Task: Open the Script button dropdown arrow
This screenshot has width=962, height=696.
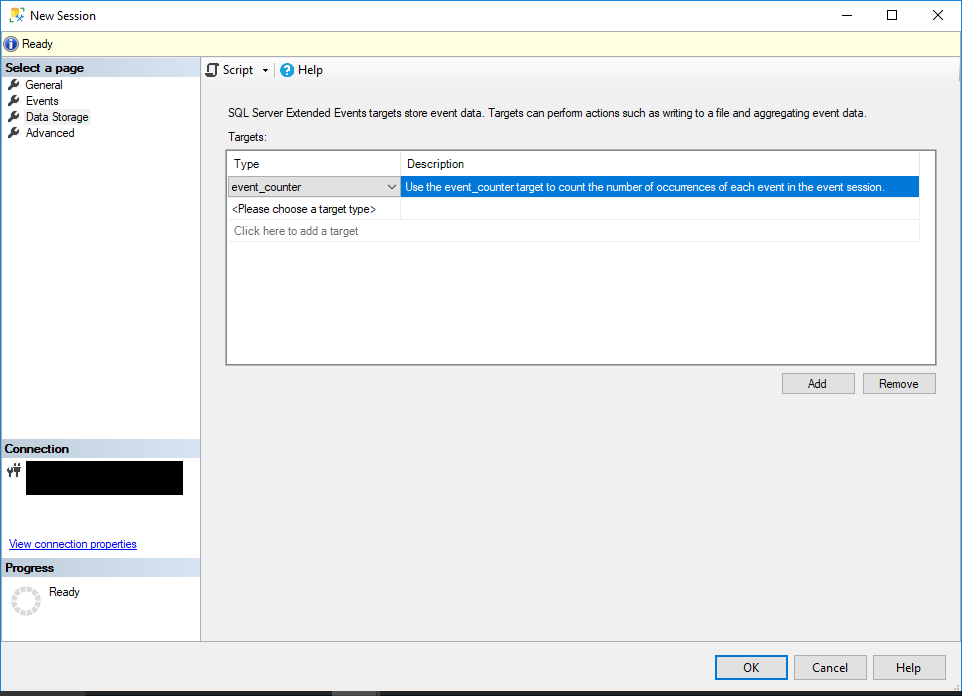Action: tap(267, 70)
